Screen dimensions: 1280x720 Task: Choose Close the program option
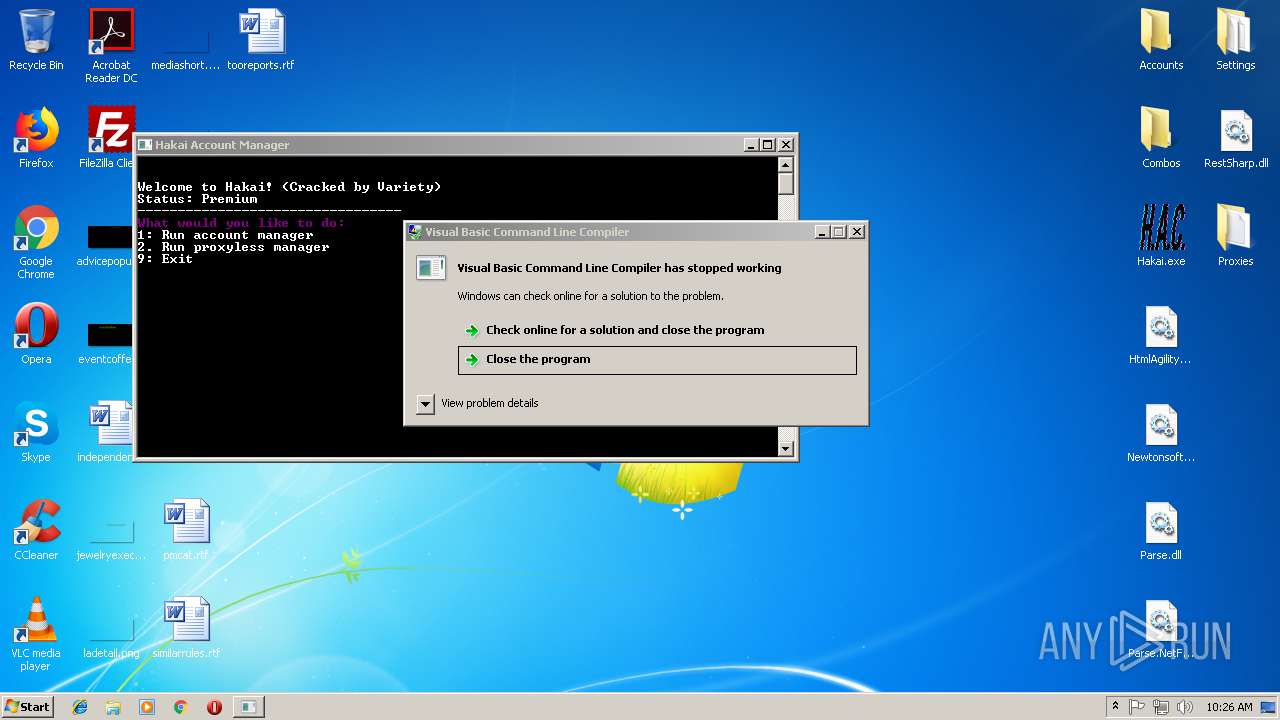(657, 360)
